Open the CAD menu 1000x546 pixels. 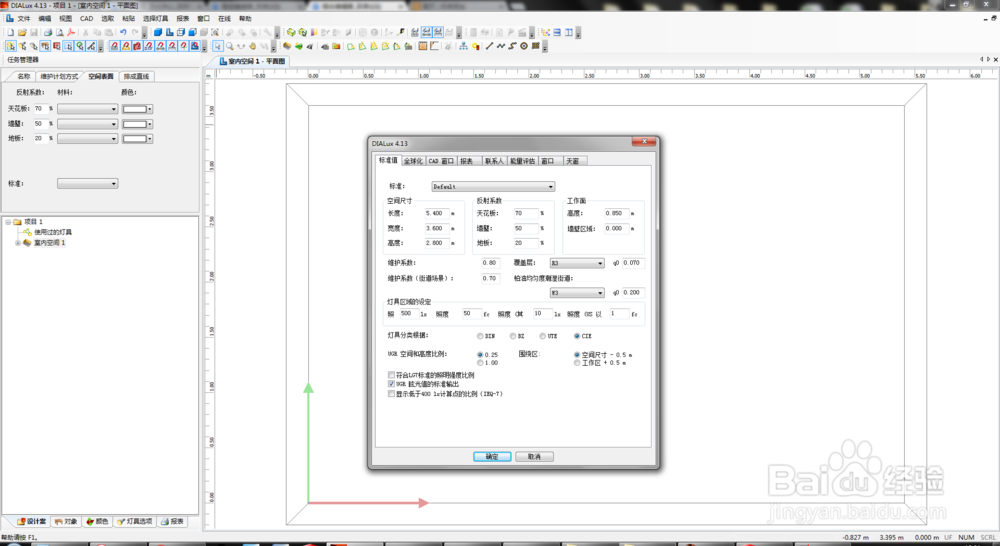86,18
